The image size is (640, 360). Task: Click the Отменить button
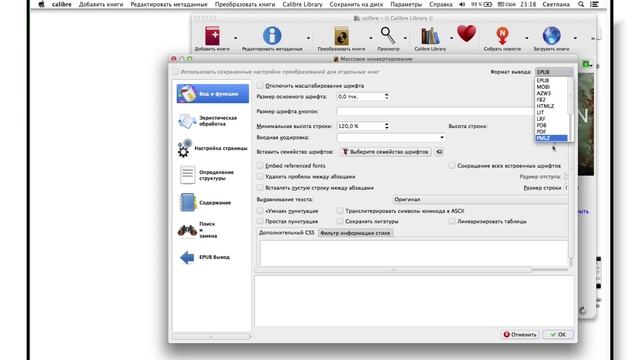click(520, 334)
